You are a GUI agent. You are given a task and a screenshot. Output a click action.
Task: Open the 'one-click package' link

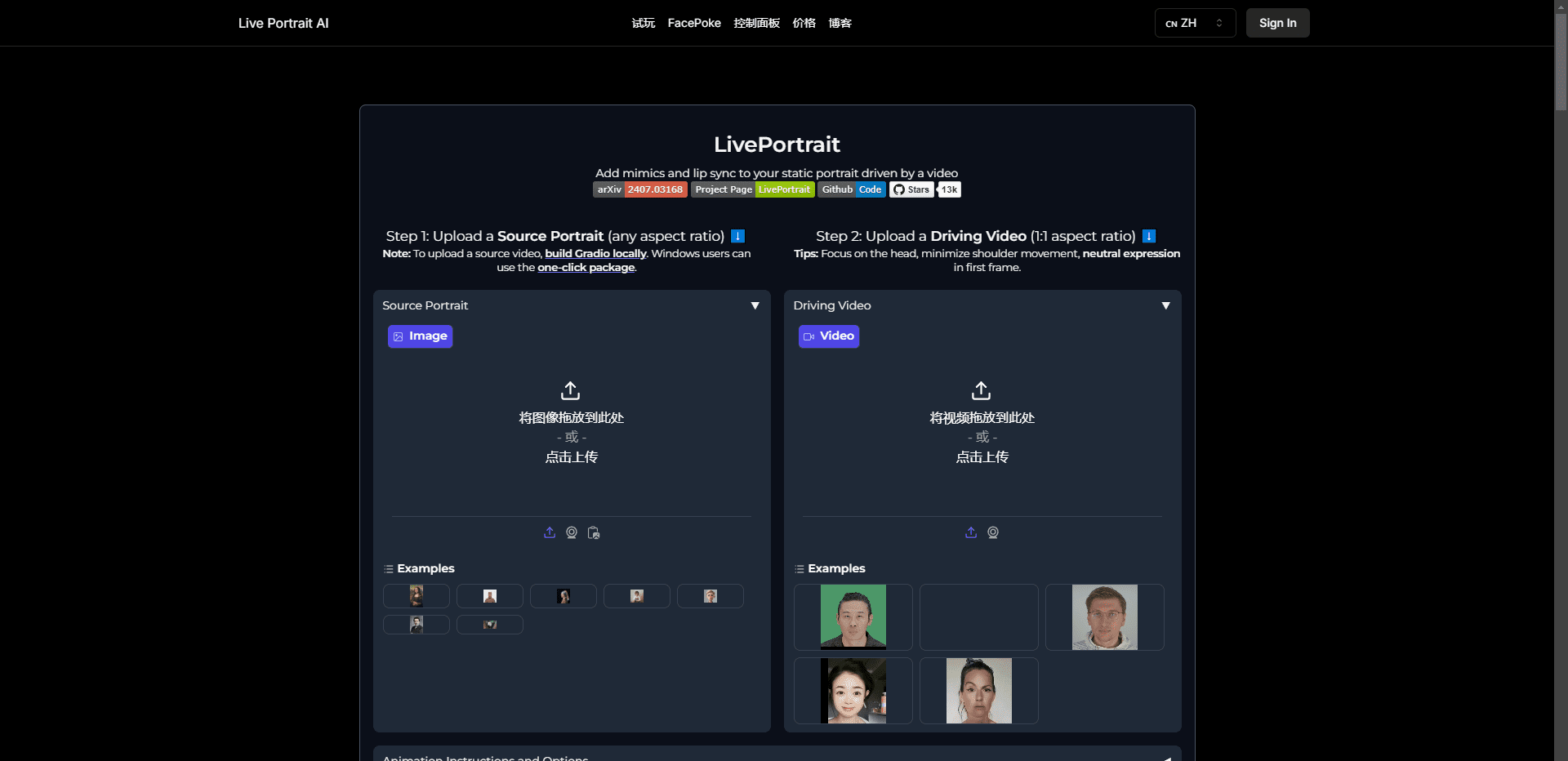(x=586, y=268)
